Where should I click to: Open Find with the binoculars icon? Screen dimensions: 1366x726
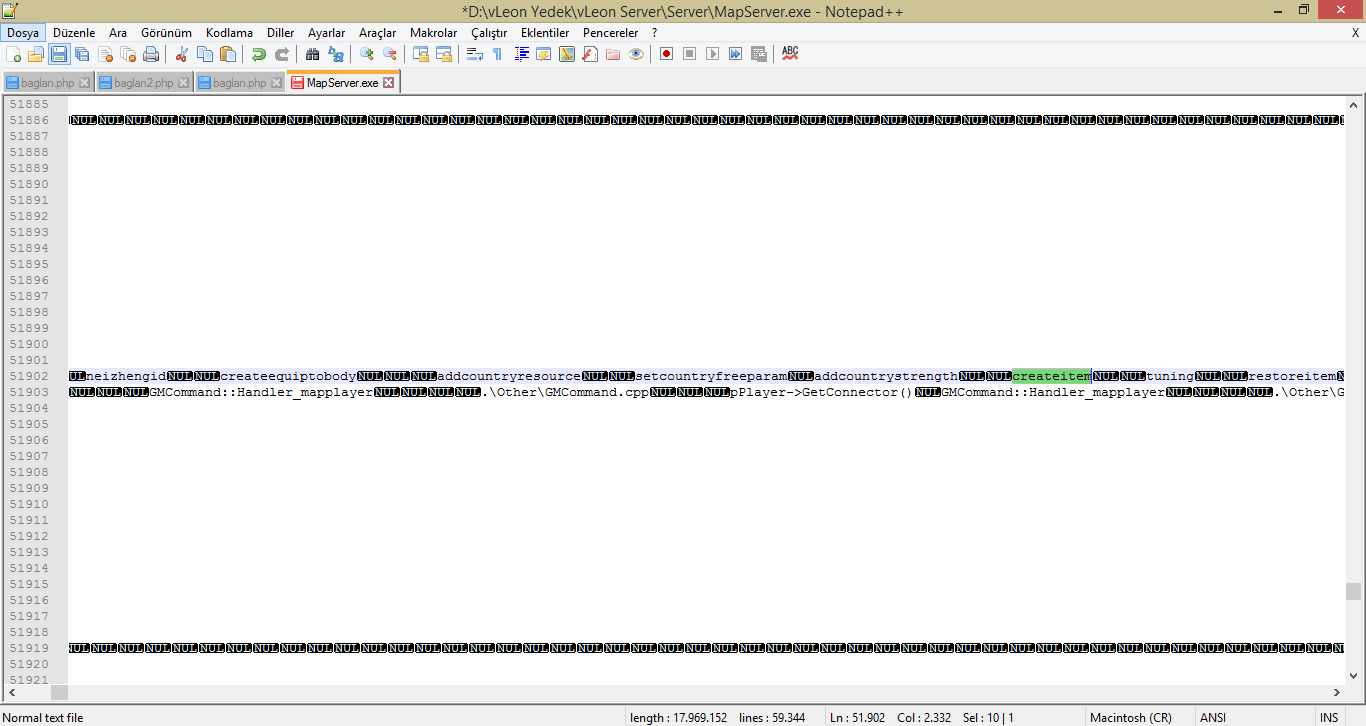pos(313,54)
